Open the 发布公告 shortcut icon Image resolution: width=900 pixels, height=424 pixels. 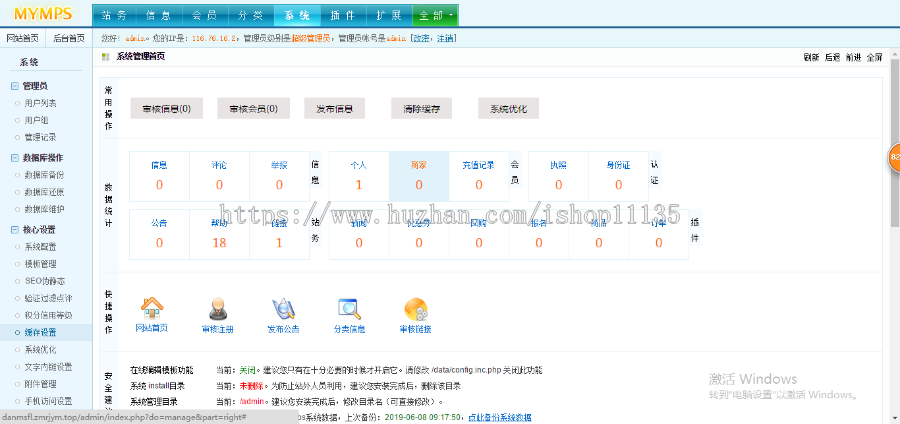coord(283,309)
